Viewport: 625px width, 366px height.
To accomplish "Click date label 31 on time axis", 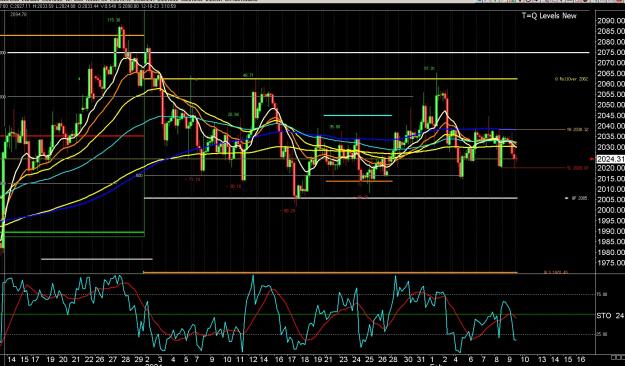I will point(421,359).
